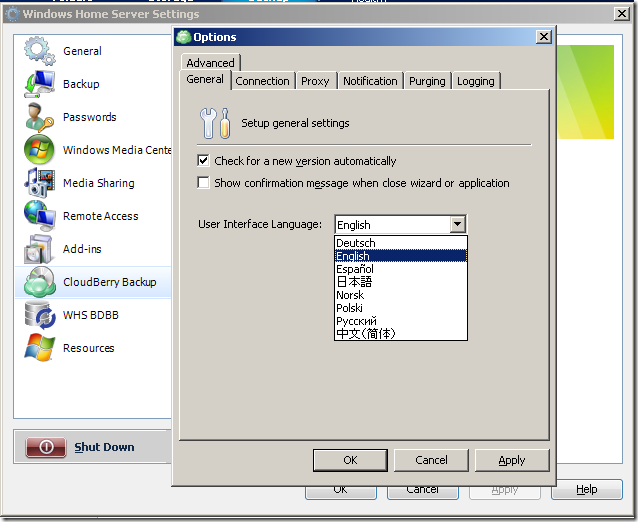Screen dimensions: 638x522
Task: Click the CloudBerry icon in Options title bar
Action: [184, 37]
